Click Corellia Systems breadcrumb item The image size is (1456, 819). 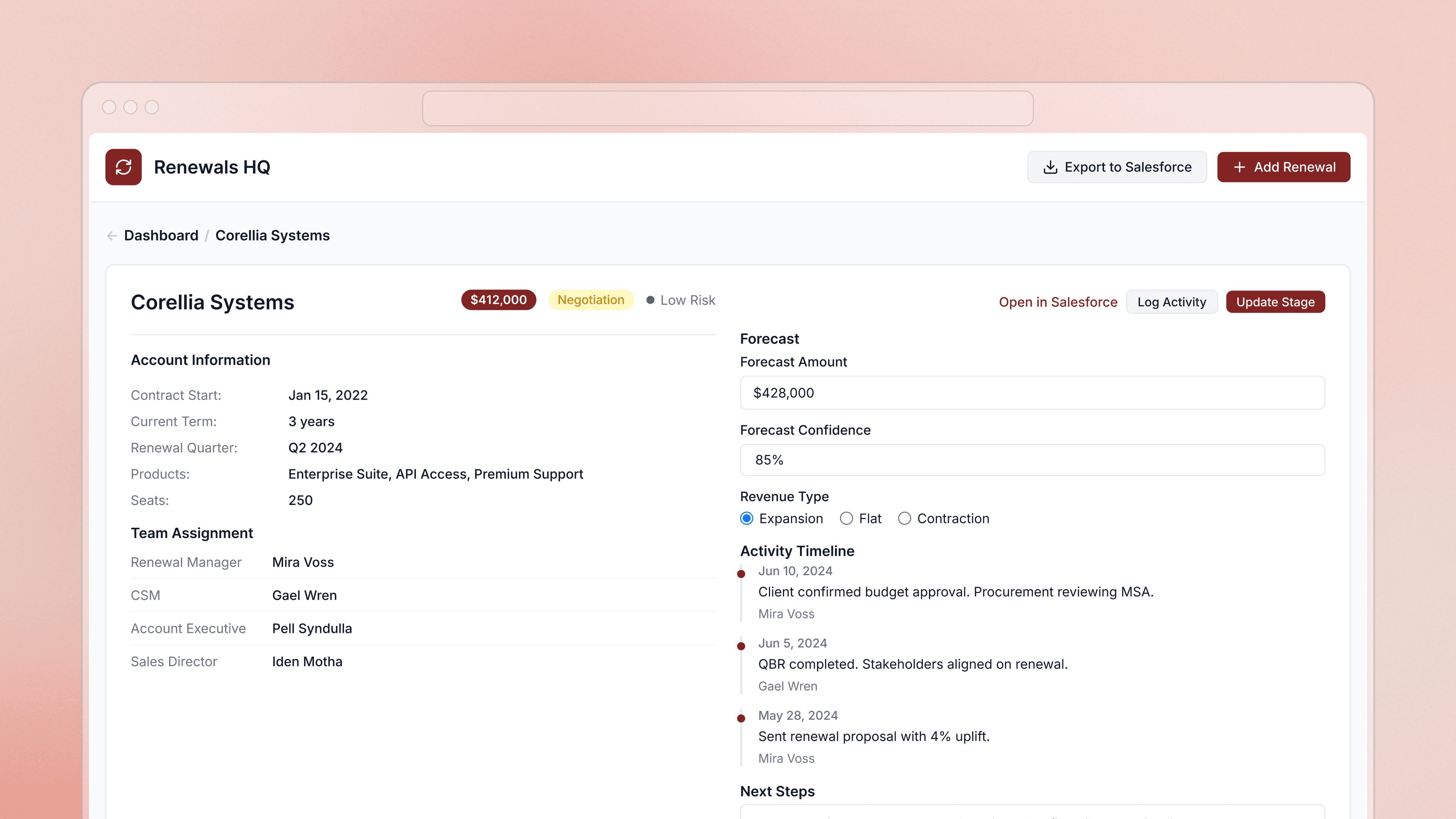(273, 235)
